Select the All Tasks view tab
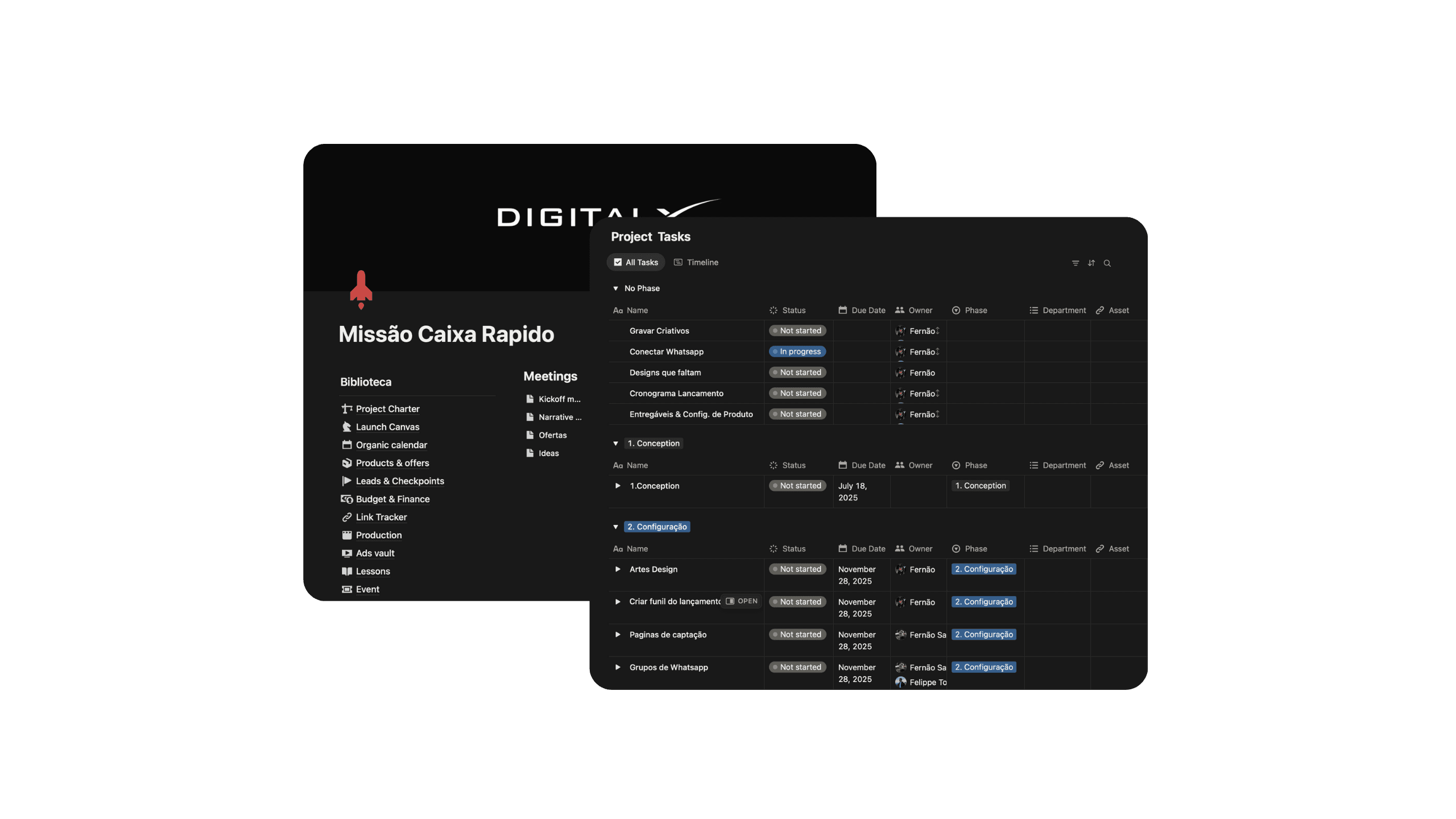 (636, 262)
